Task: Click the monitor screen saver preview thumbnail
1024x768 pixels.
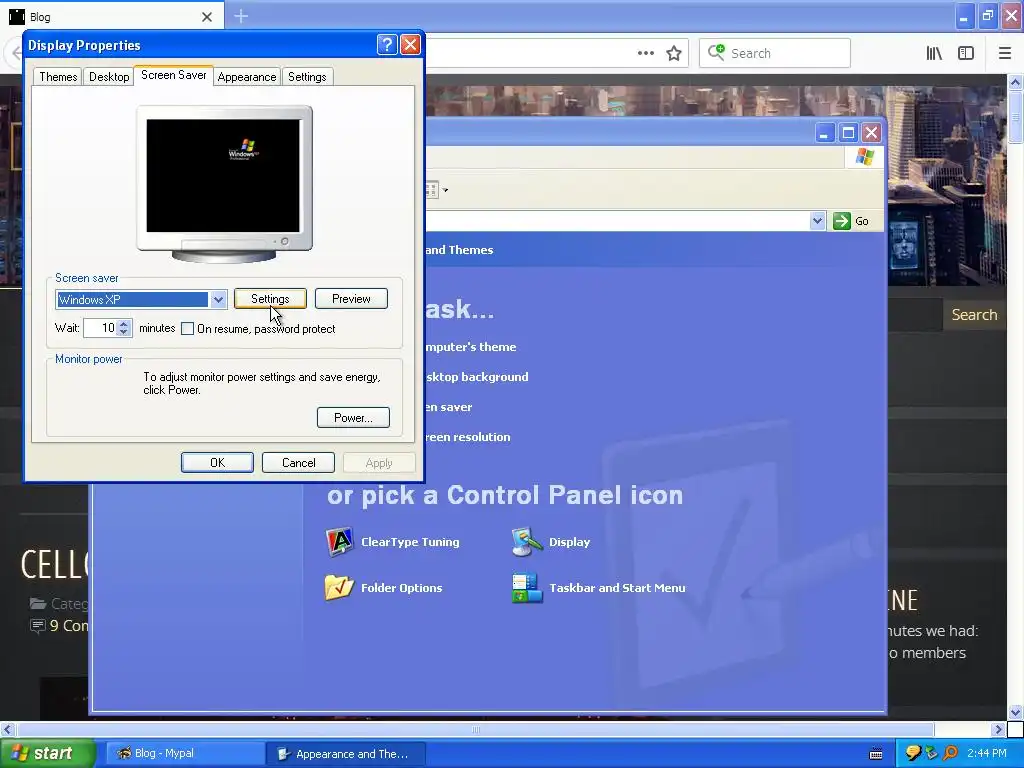Action: [x=223, y=176]
